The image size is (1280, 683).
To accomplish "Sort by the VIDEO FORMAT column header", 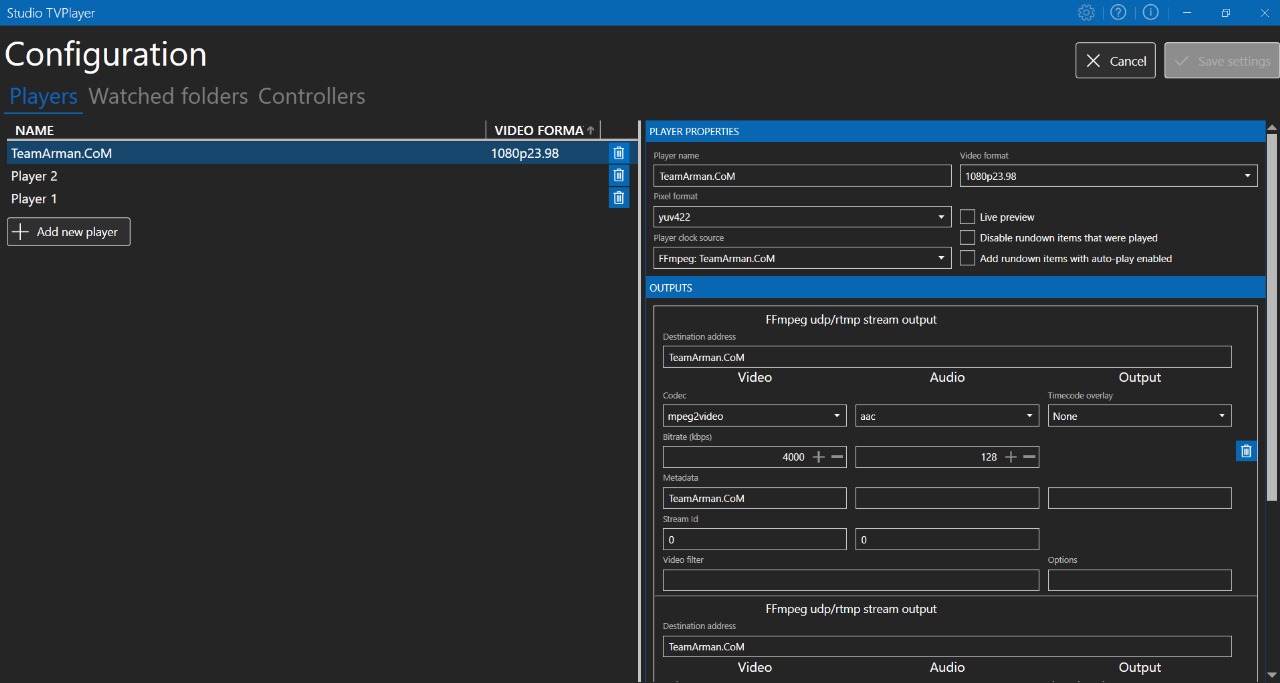I will [x=544, y=130].
